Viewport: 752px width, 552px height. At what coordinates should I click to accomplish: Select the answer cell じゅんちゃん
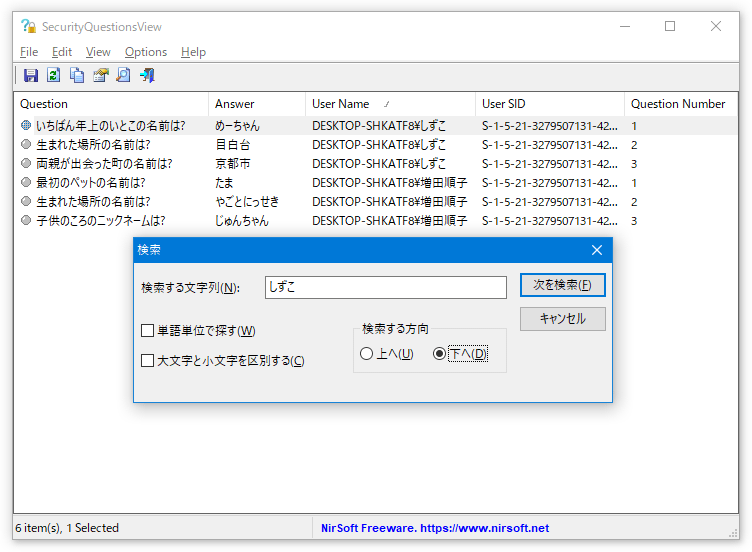242,221
